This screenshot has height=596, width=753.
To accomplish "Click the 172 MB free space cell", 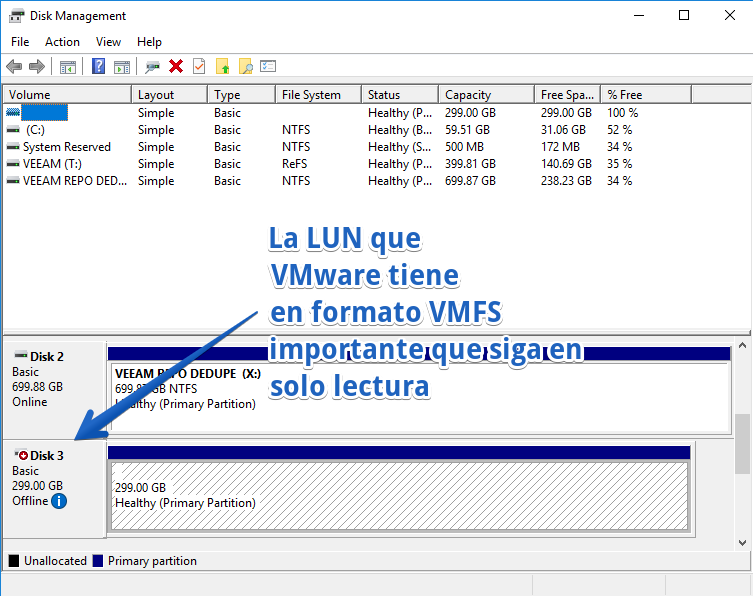I will click(x=560, y=146).
